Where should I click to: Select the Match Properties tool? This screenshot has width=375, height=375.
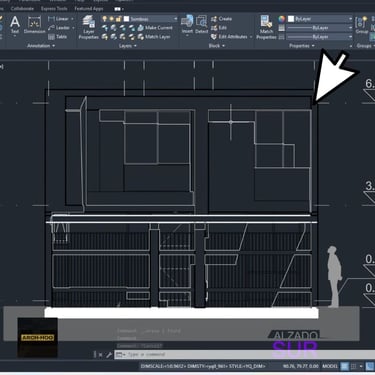tap(266, 27)
